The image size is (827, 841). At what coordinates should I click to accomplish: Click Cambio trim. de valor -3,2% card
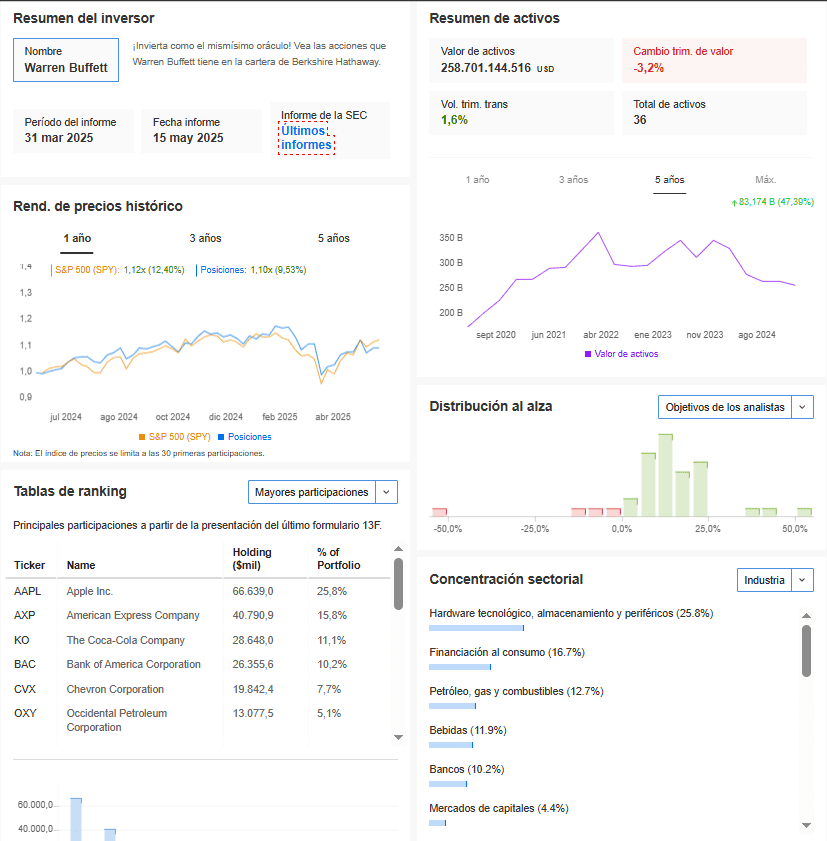click(714, 60)
